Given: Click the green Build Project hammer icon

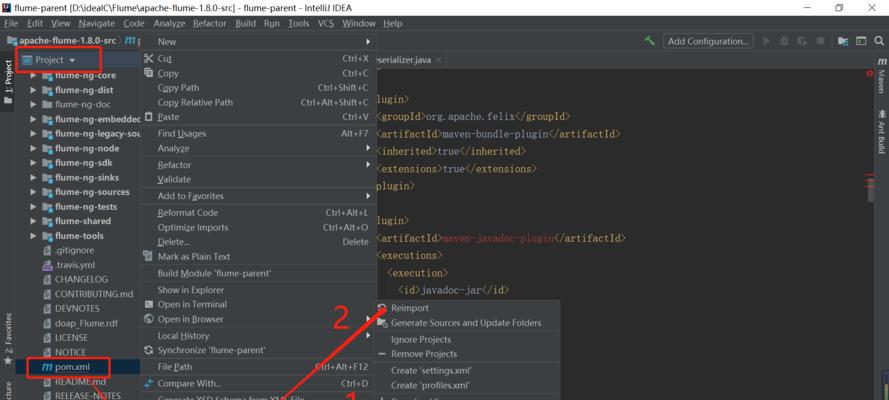Looking at the screenshot, I should (x=650, y=41).
